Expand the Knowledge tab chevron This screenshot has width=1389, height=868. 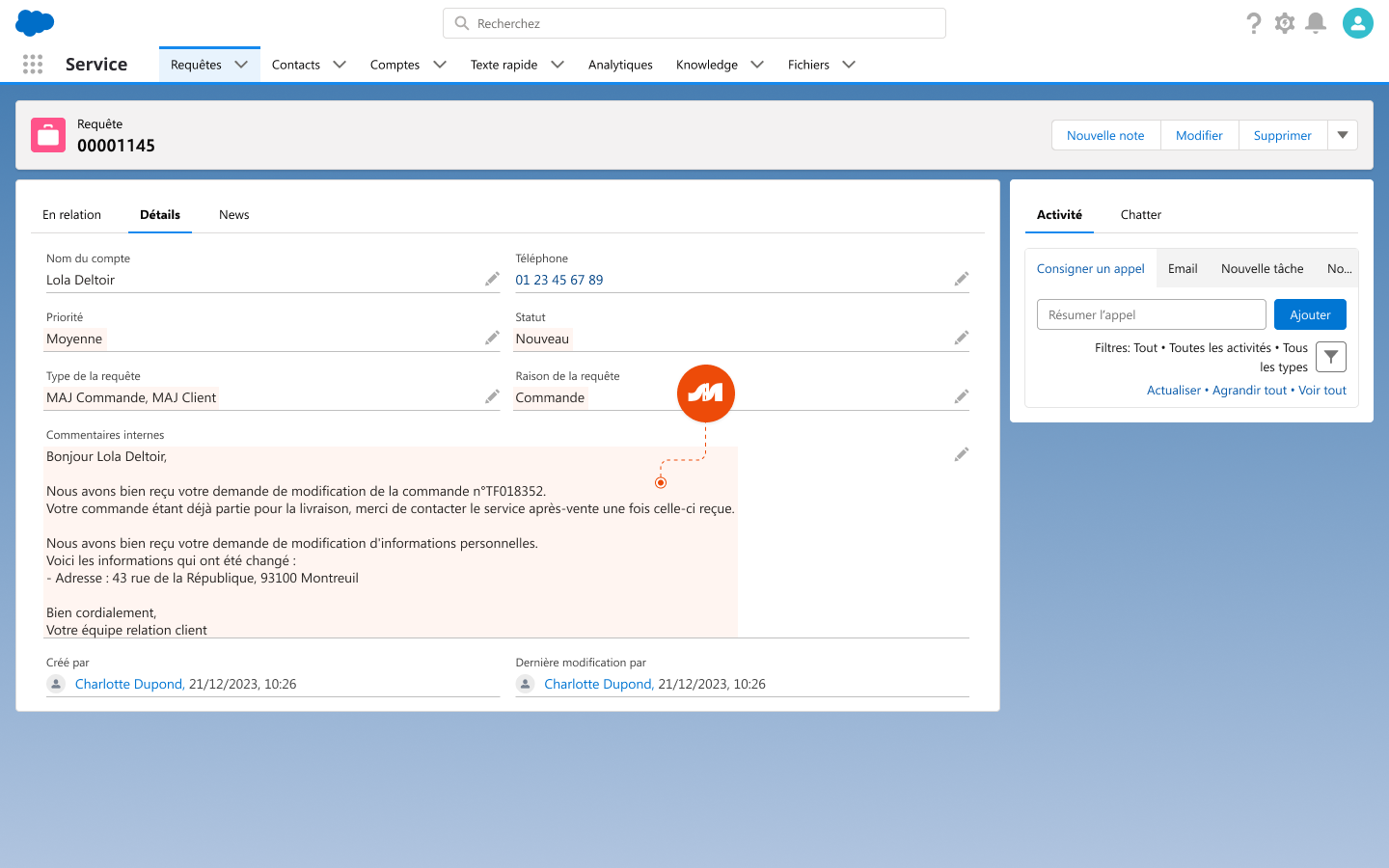757,65
